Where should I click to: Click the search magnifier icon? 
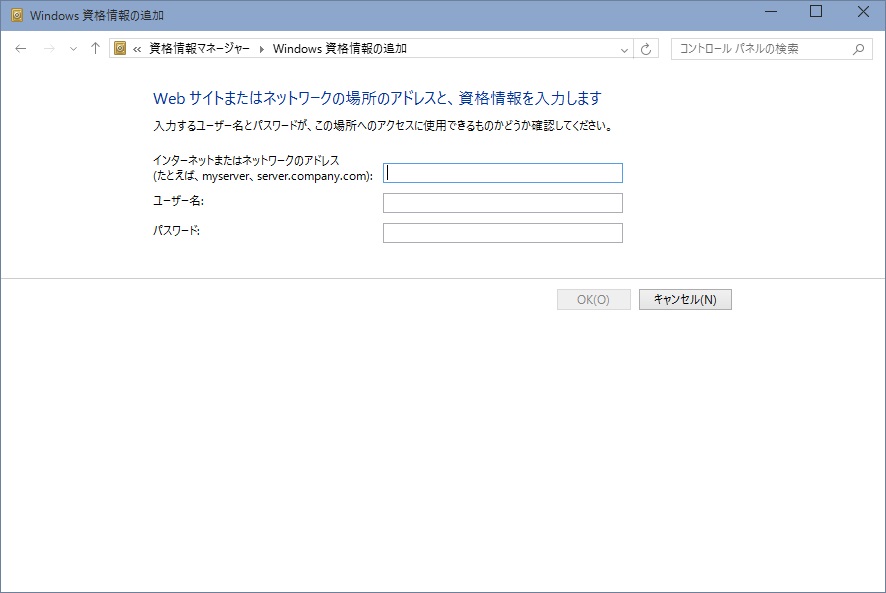(x=858, y=49)
